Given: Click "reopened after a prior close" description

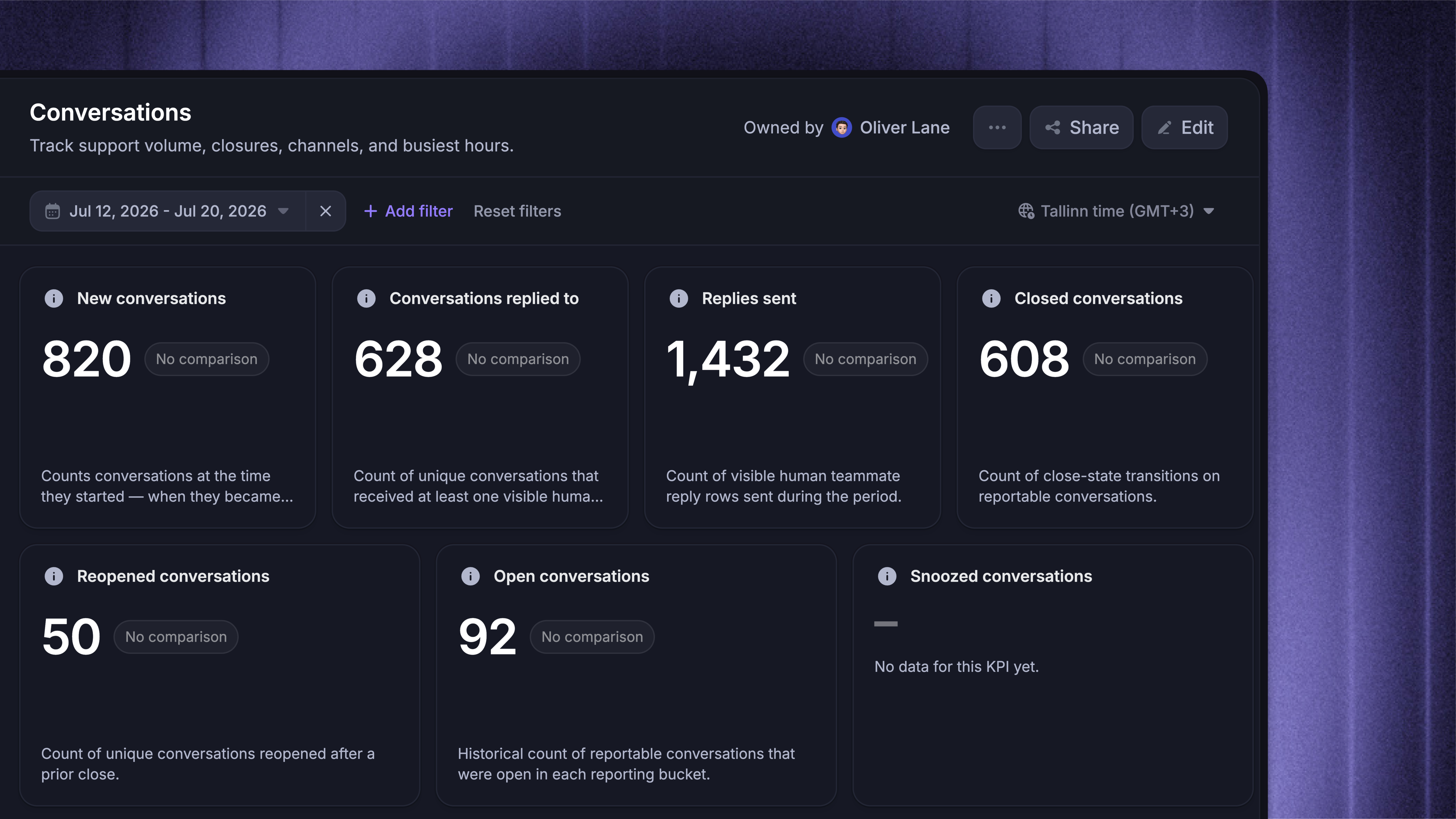Looking at the screenshot, I should [208, 764].
